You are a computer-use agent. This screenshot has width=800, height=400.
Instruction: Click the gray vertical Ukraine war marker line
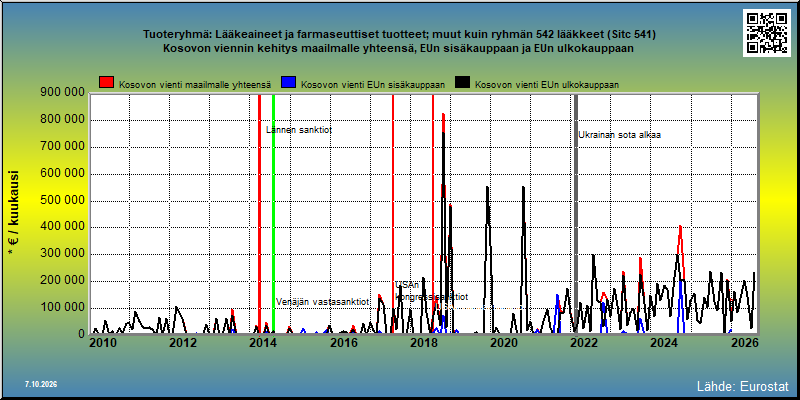coord(576,214)
